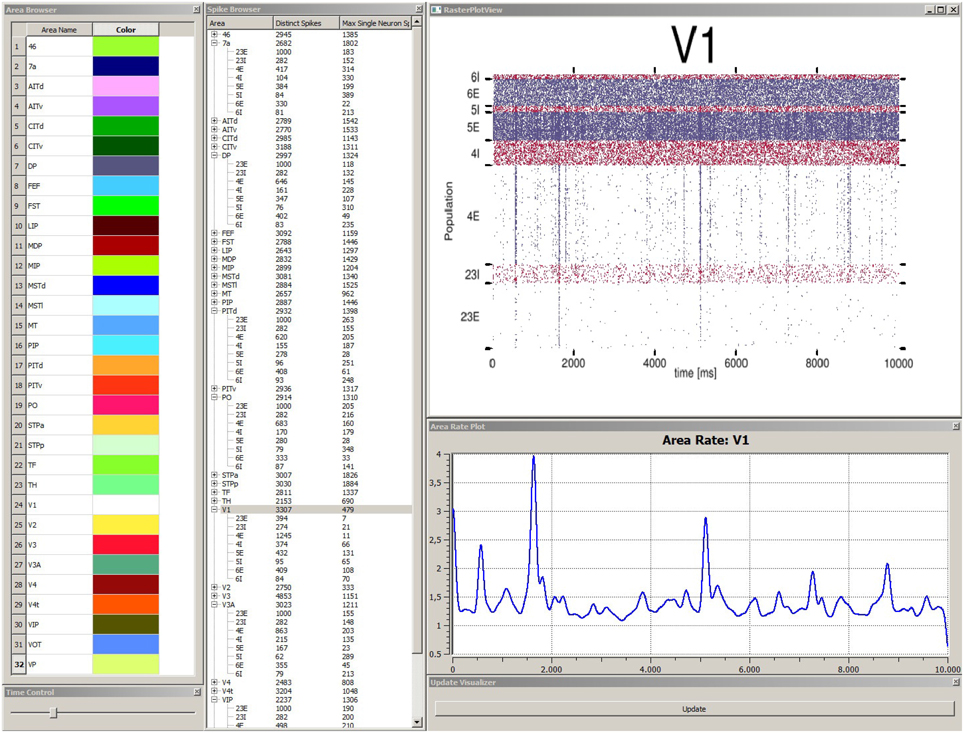This screenshot has height=733, width=964.
Task: Click the Max Single Neuron column header
Action: click(x=375, y=23)
